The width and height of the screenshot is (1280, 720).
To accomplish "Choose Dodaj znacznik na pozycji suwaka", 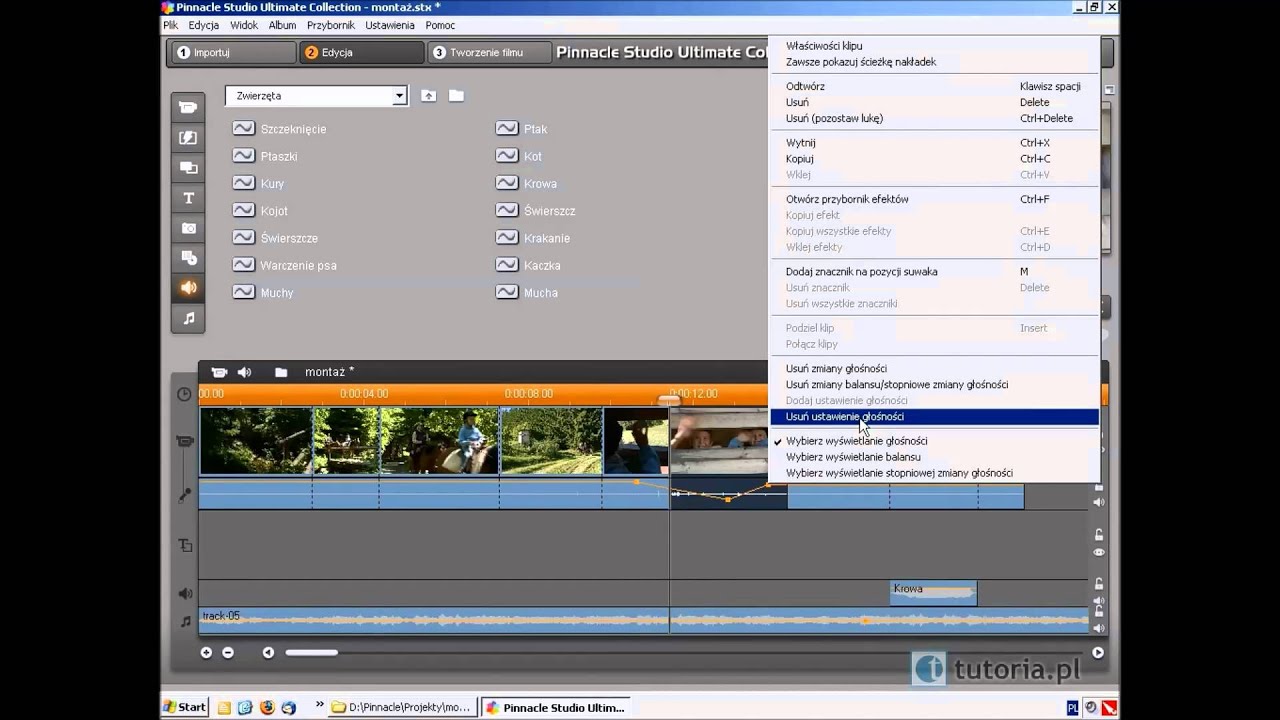I will tap(934, 272).
